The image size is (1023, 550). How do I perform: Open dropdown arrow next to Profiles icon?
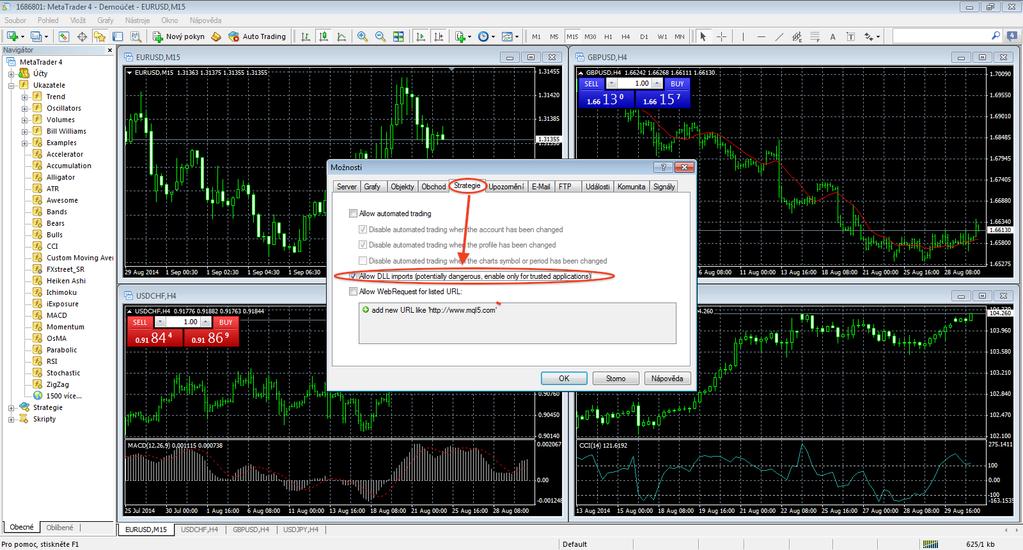click(x=46, y=37)
